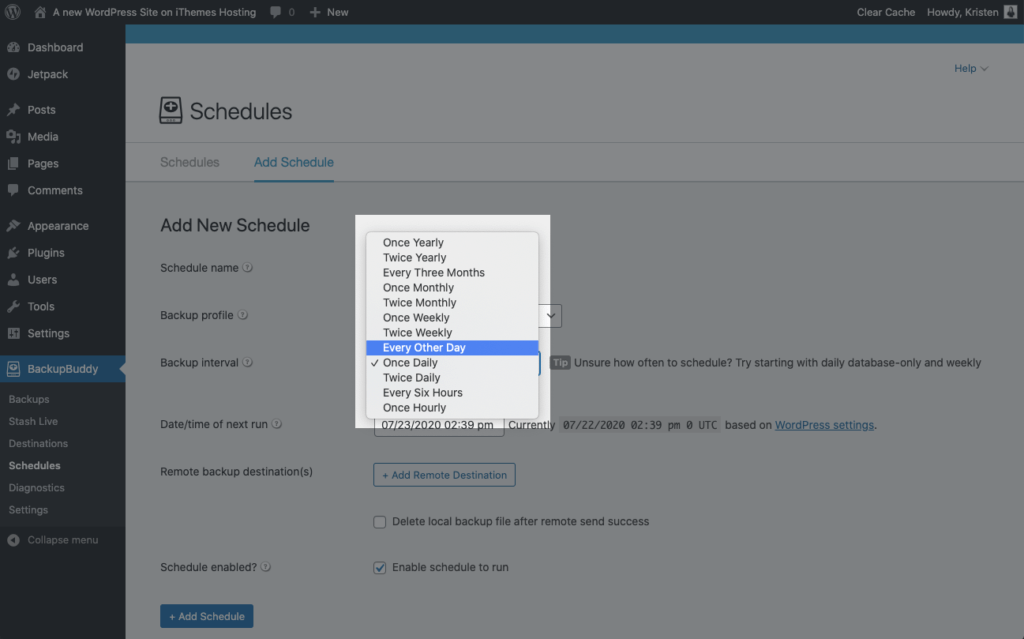Click the home site icon in admin bar
The image size is (1024, 639).
pos(40,12)
